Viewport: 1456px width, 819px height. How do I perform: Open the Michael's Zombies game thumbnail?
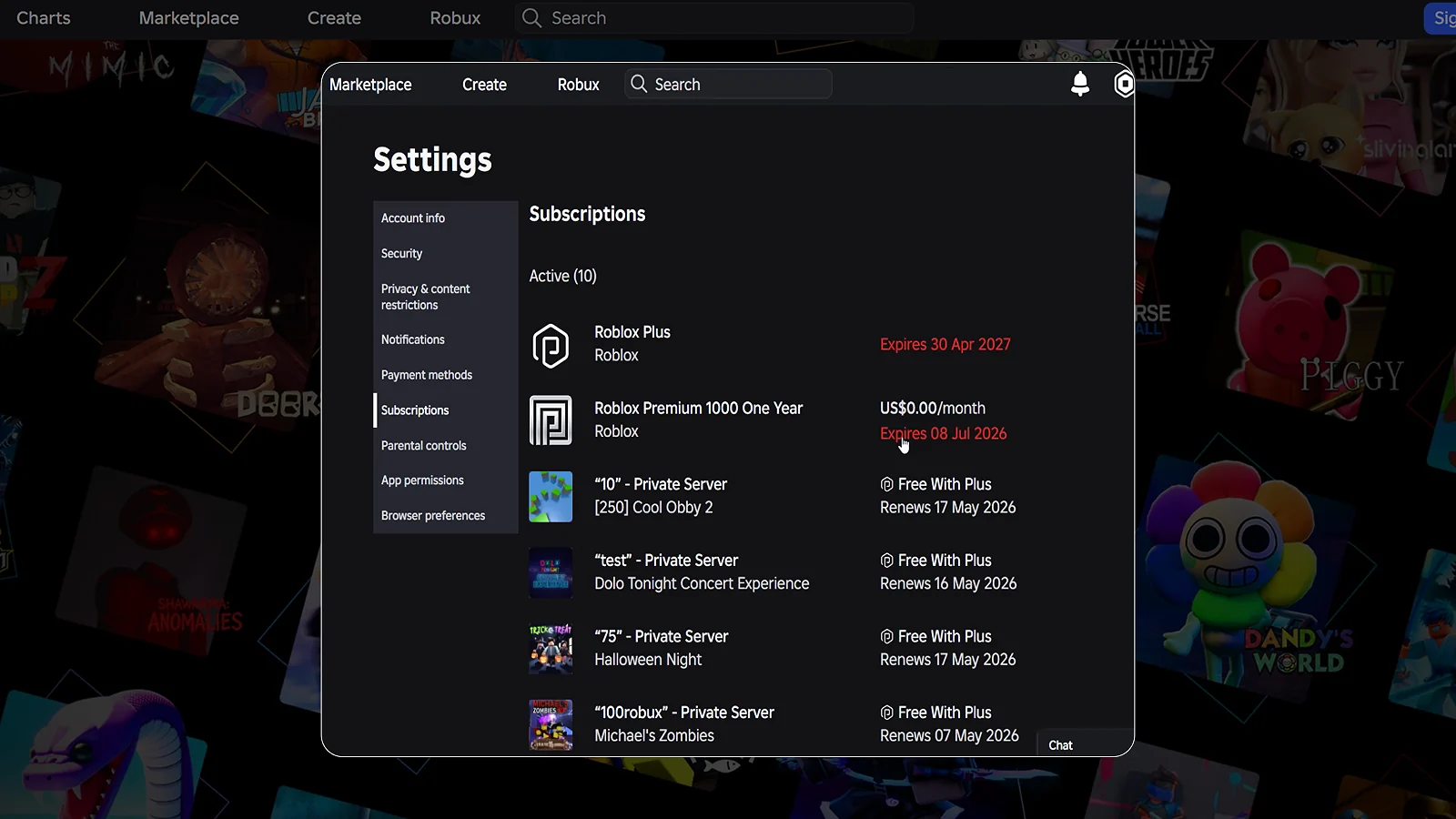click(551, 724)
